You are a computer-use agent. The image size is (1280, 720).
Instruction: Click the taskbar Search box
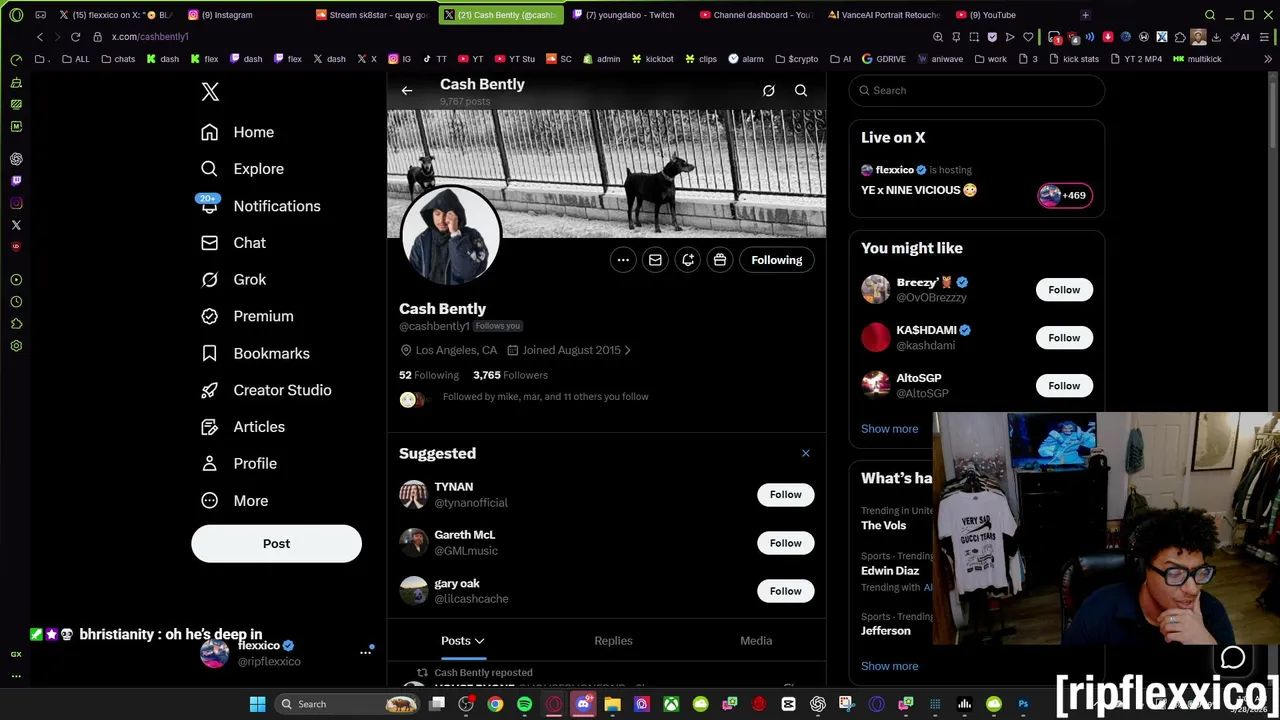pos(345,704)
